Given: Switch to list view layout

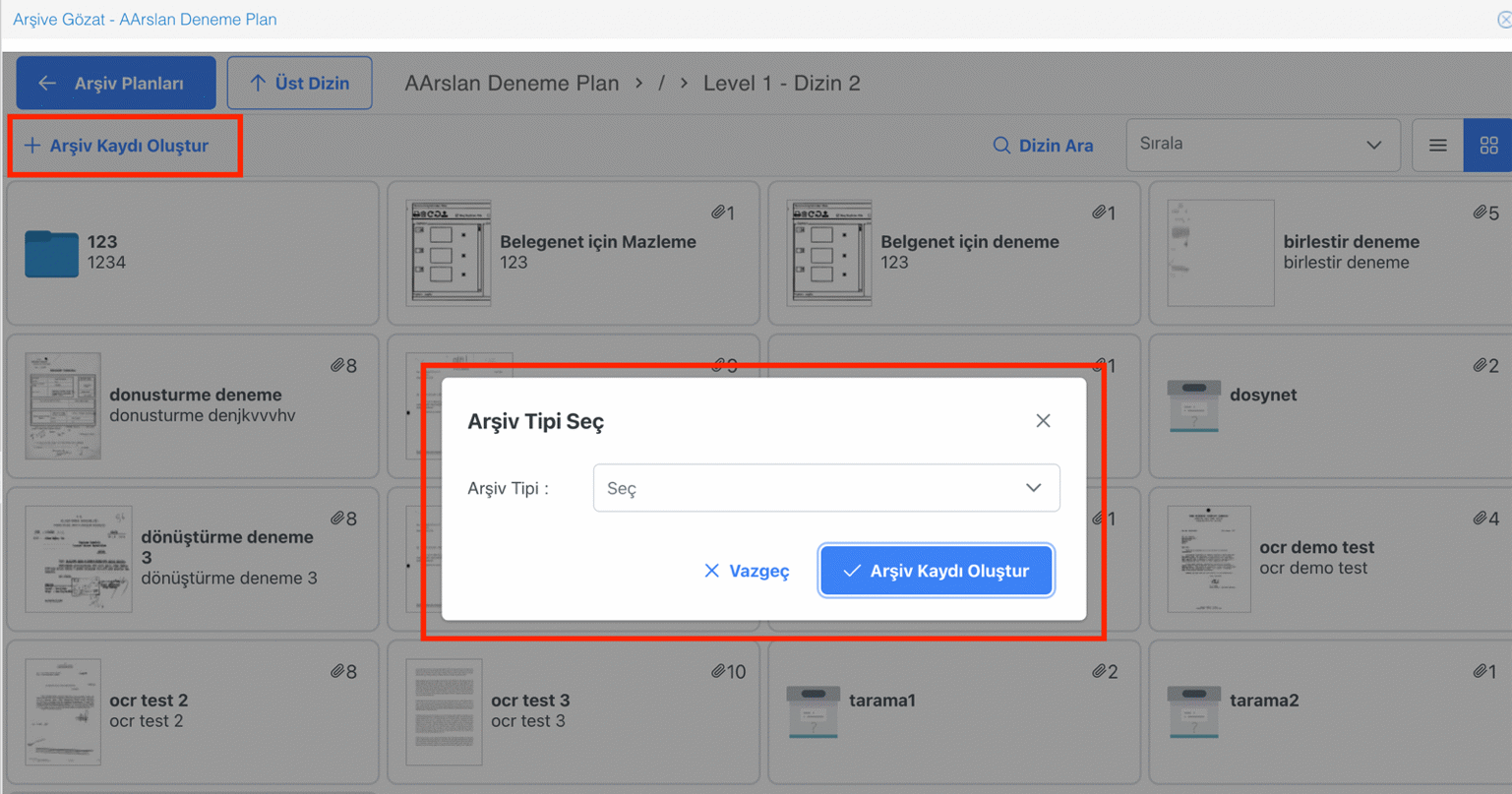Looking at the screenshot, I should (1437, 146).
